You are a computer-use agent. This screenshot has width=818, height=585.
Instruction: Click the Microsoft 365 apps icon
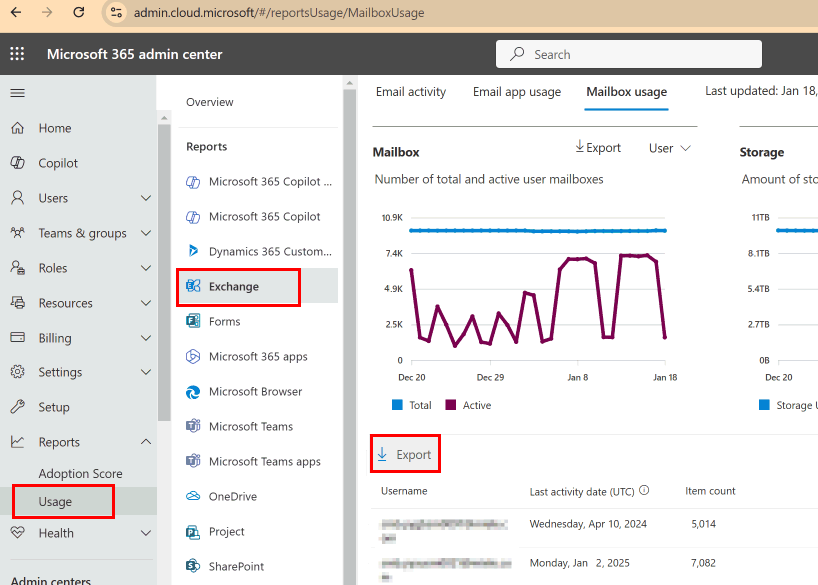(x=193, y=356)
